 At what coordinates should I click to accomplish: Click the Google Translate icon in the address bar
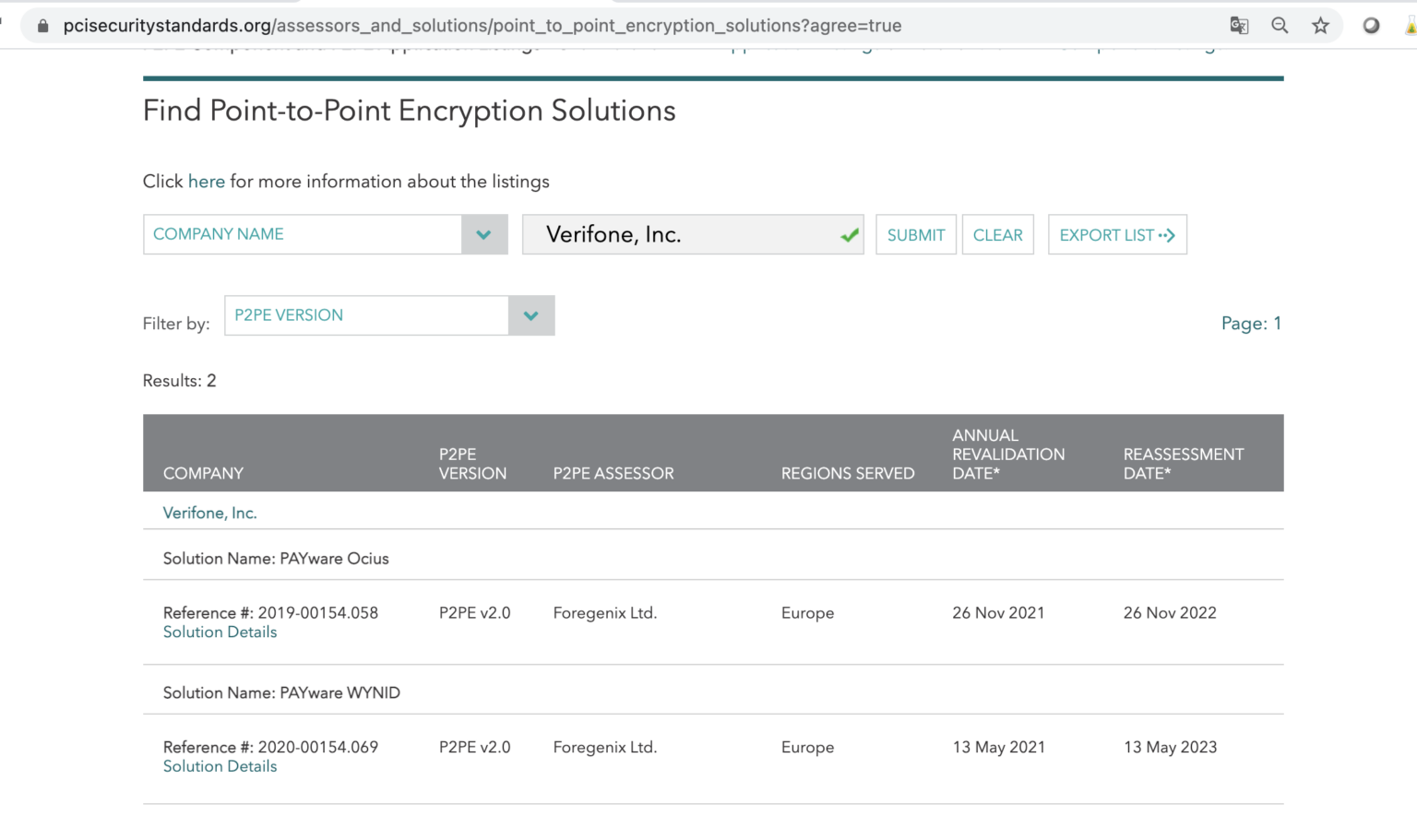[x=1238, y=25]
